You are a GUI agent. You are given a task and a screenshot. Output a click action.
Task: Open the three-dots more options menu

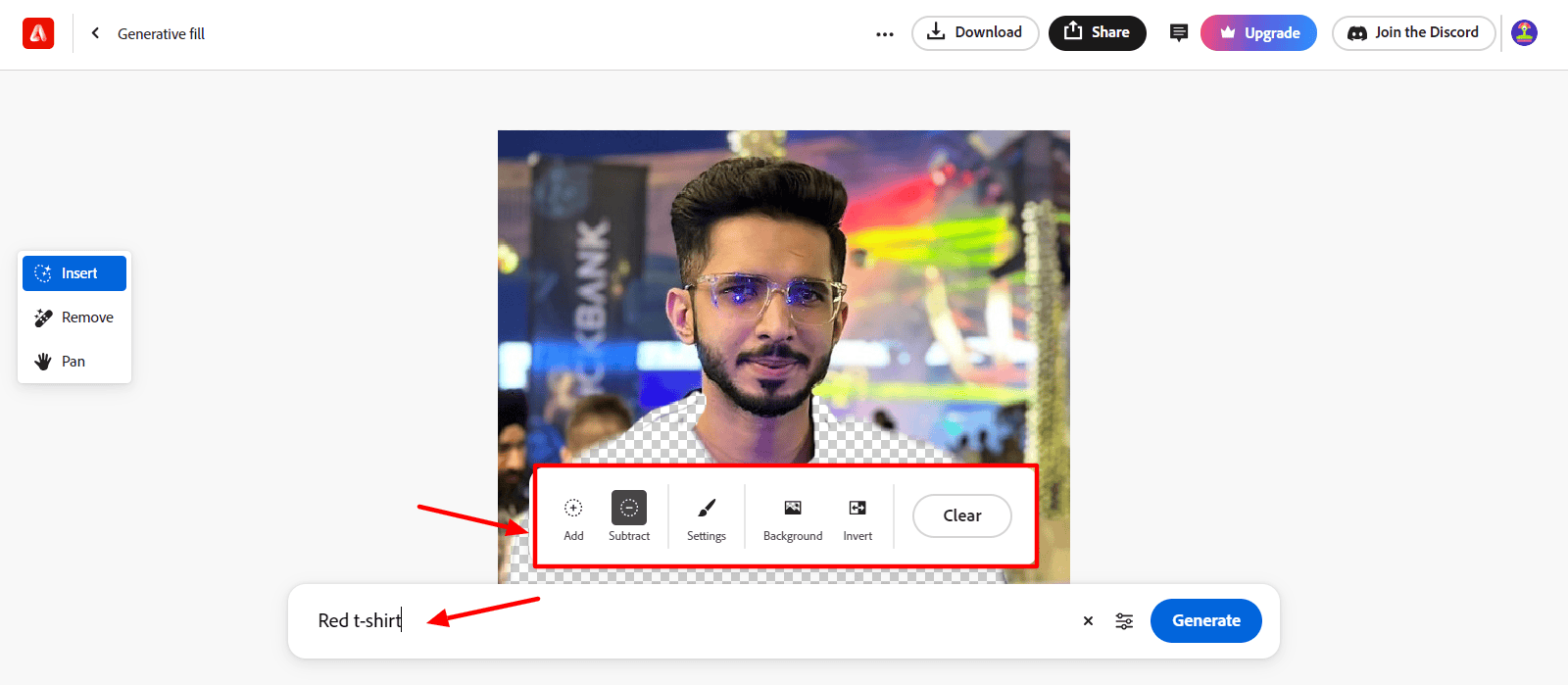884,33
